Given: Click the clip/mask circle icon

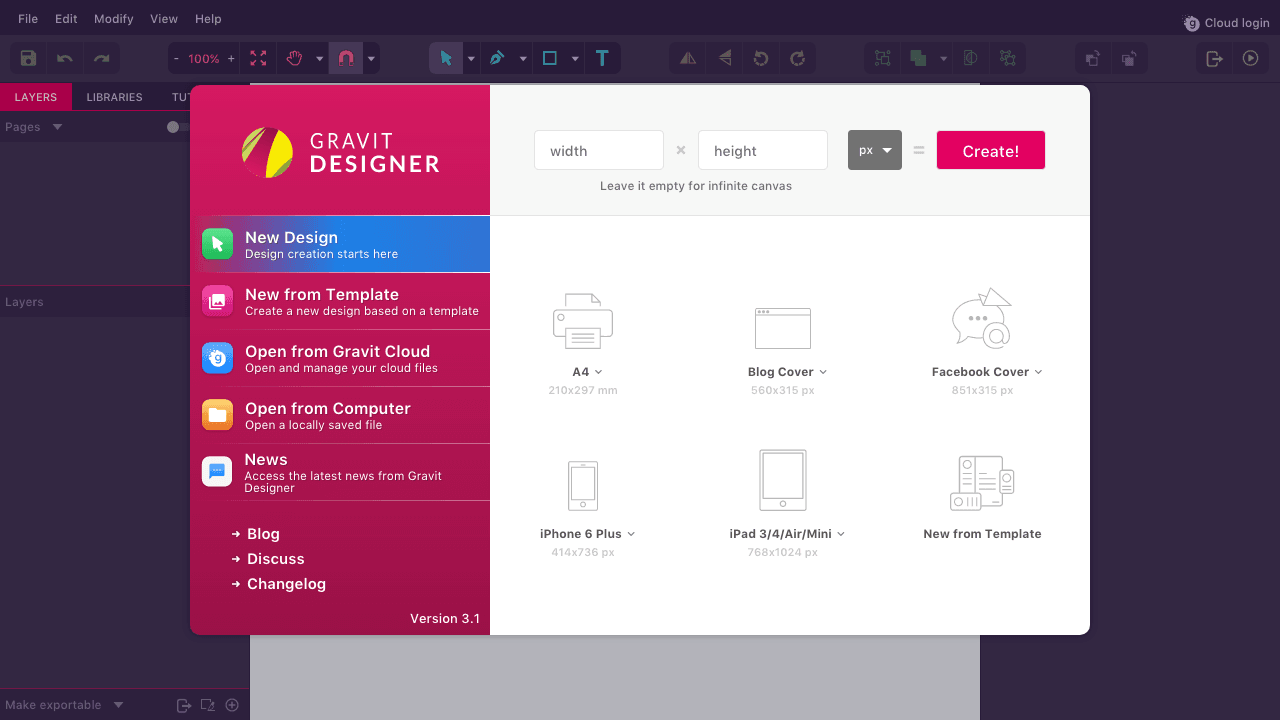Looking at the screenshot, I should [970, 59].
